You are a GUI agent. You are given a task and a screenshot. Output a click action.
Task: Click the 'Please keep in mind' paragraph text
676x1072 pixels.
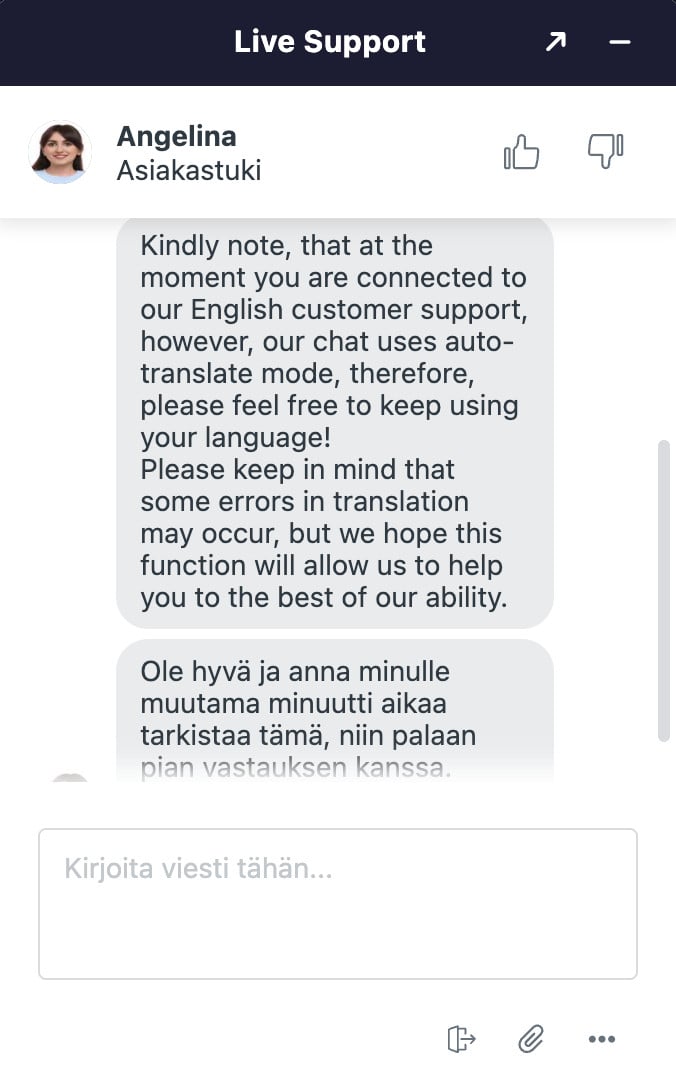point(323,533)
